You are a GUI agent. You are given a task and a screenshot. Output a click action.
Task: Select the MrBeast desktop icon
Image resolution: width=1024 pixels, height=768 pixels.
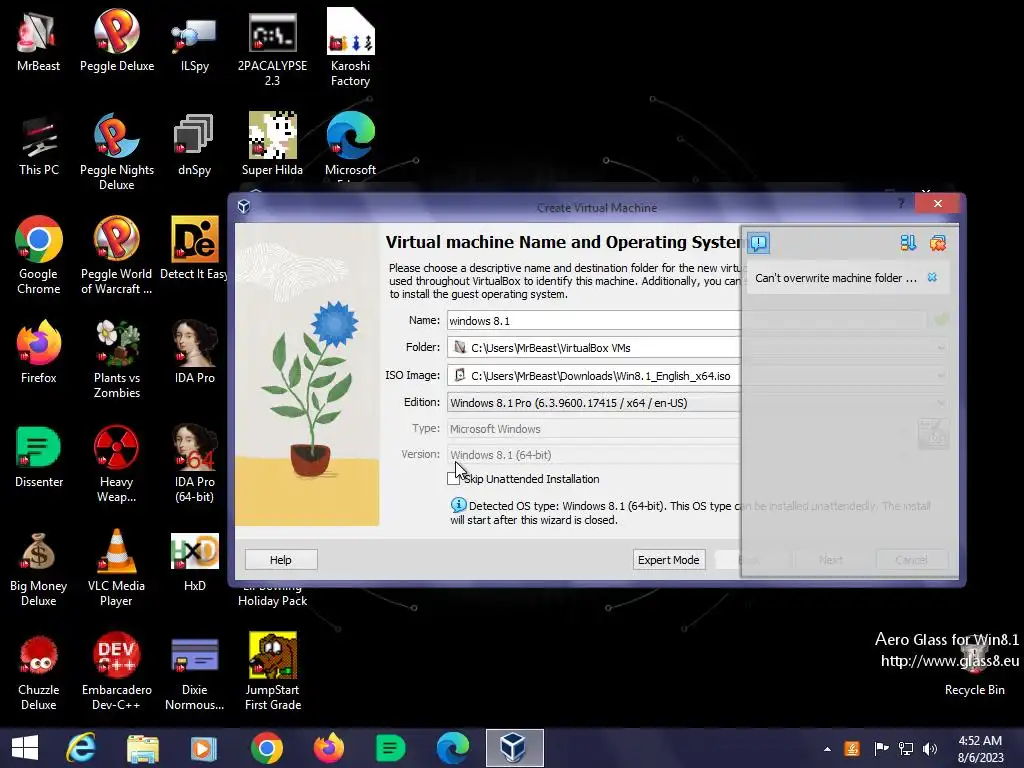click(39, 42)
